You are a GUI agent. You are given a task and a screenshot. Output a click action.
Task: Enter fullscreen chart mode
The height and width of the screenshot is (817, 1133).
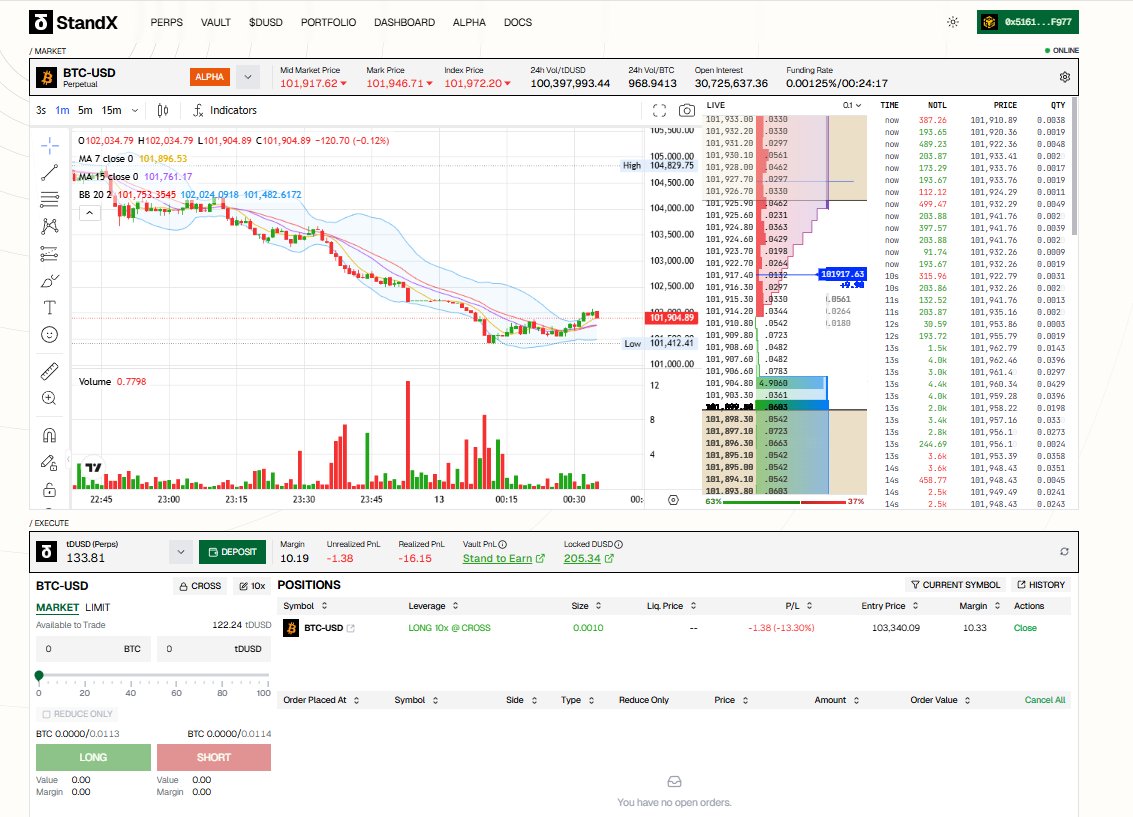click(659, 111)
